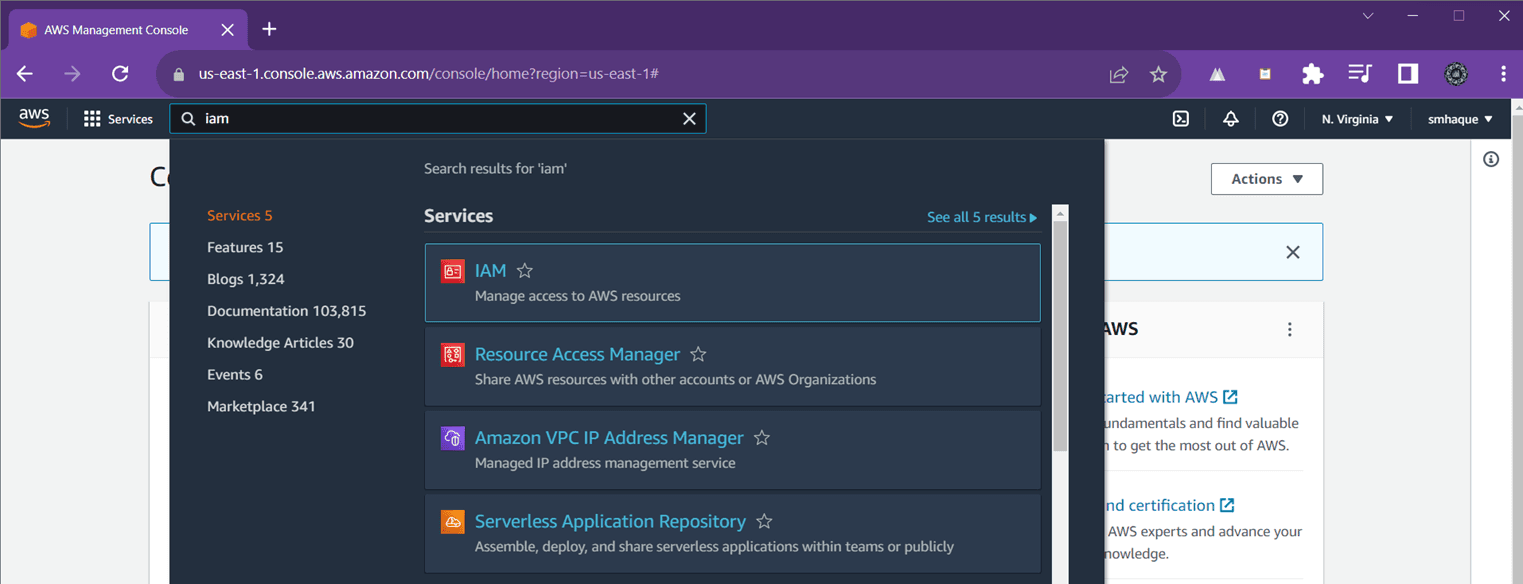
Task: Open the N. Virginia region dropdown
Action: coord(1356,118)
